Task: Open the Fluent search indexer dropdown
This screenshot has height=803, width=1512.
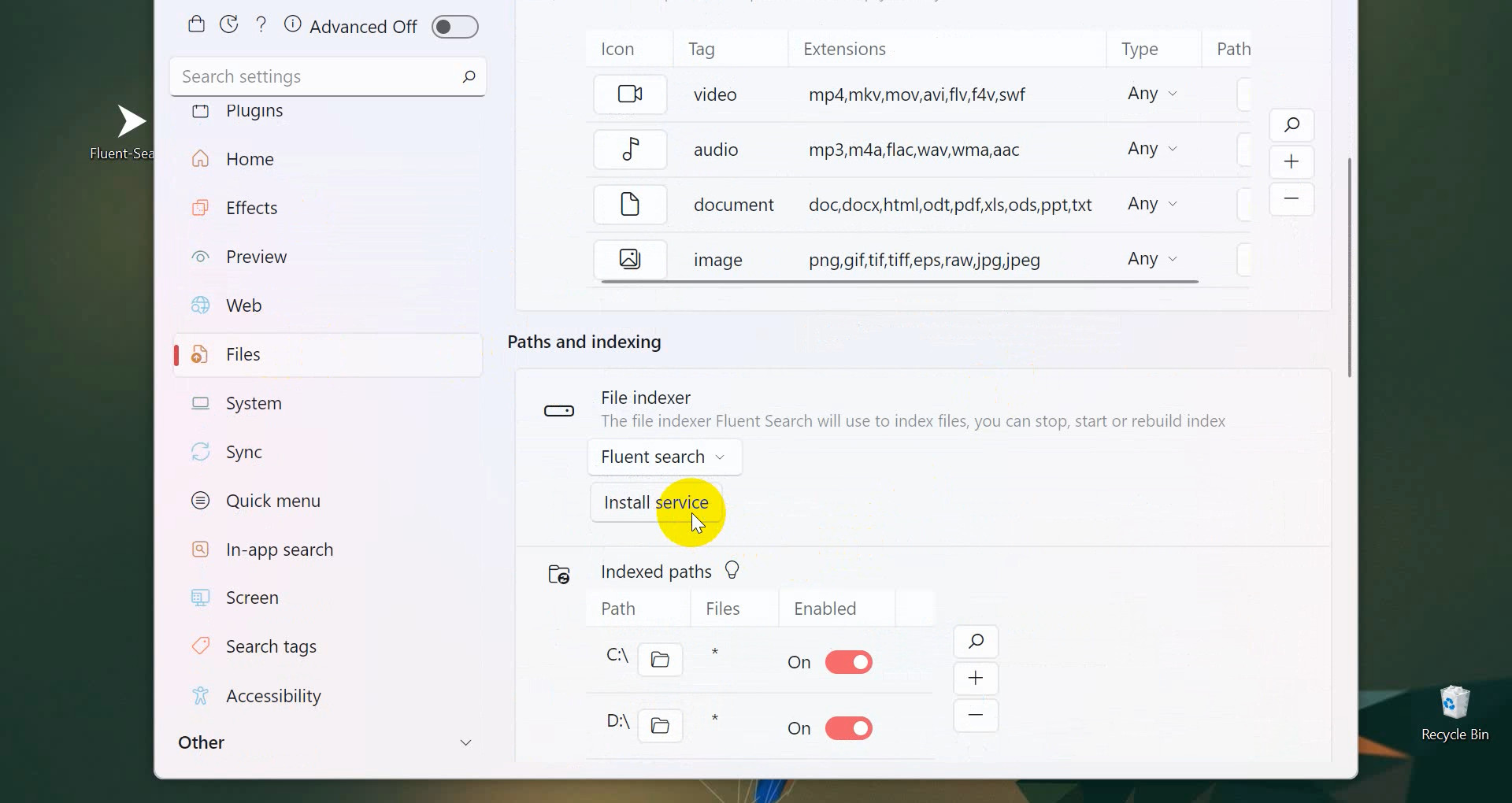Action: click(x=664, y=457)
